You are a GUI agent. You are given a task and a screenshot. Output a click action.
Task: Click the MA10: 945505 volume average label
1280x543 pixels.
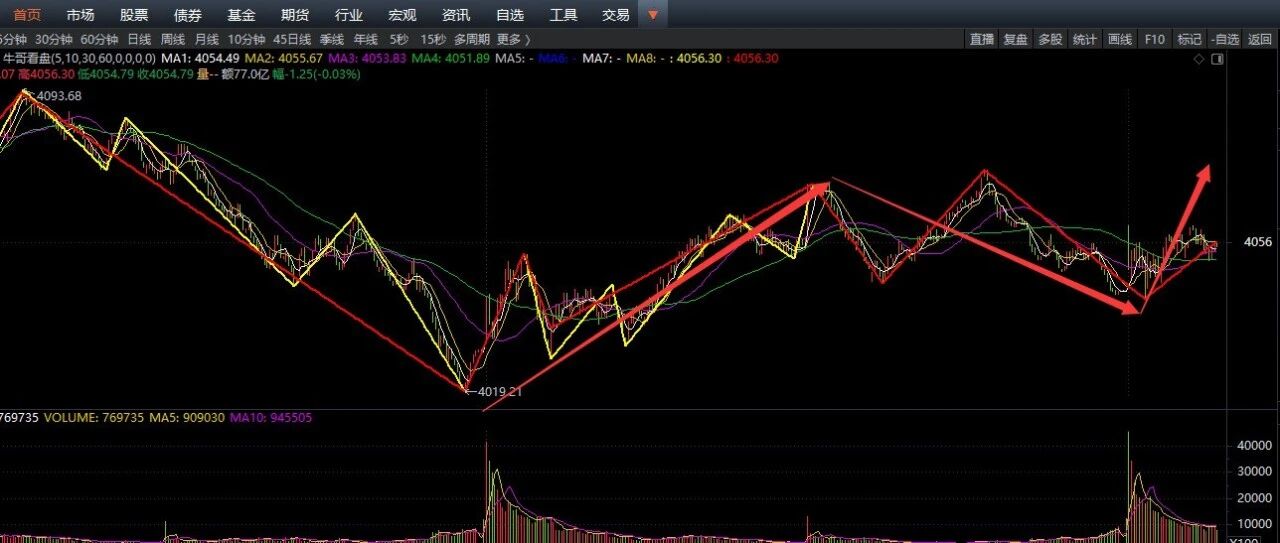point(273,417)
